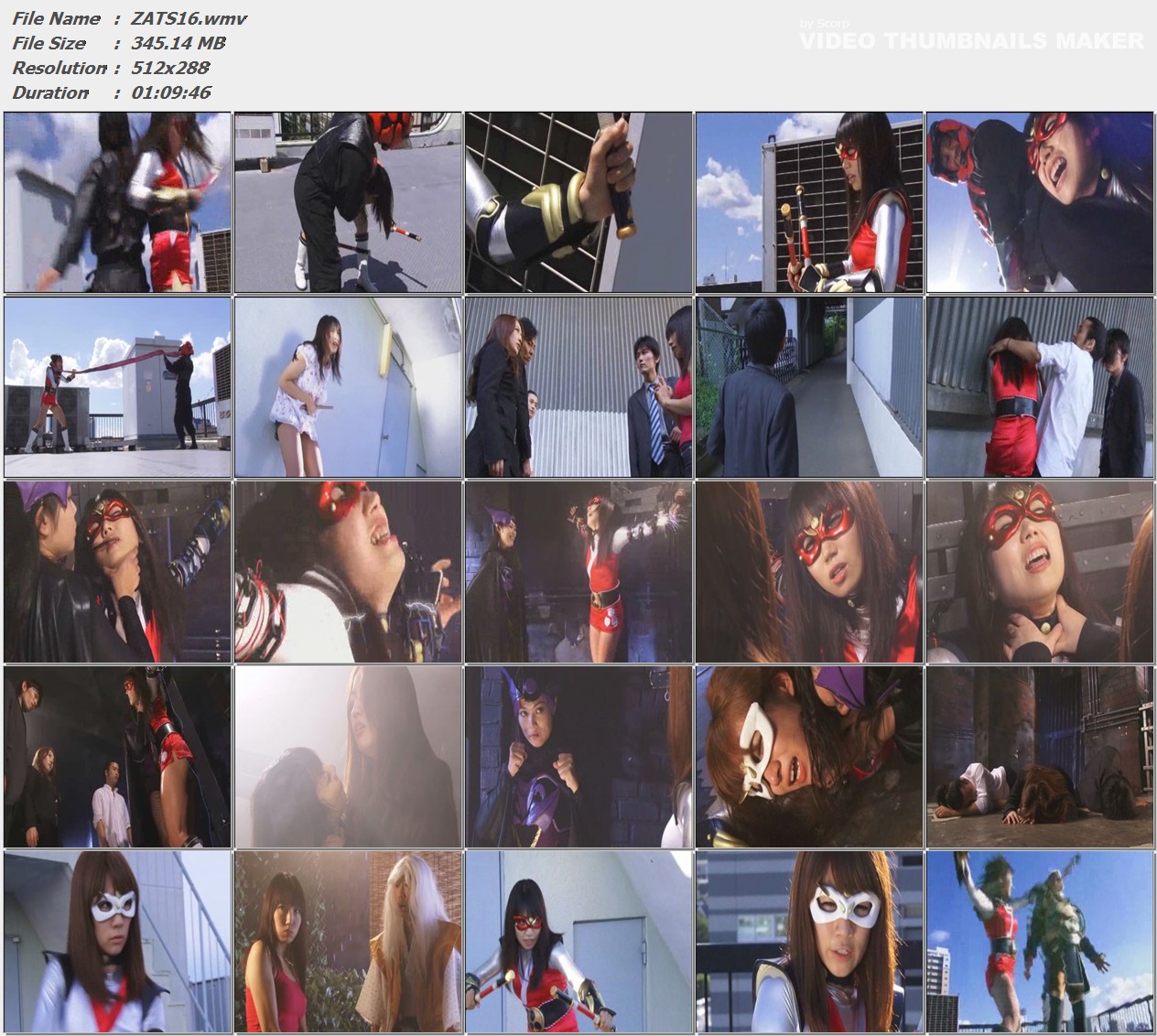Click thumbnail of man in white shirt against corrugated wall
Image resolution: width=1157 pixels, height=1036 pixels.
(x=1040, y=387)
